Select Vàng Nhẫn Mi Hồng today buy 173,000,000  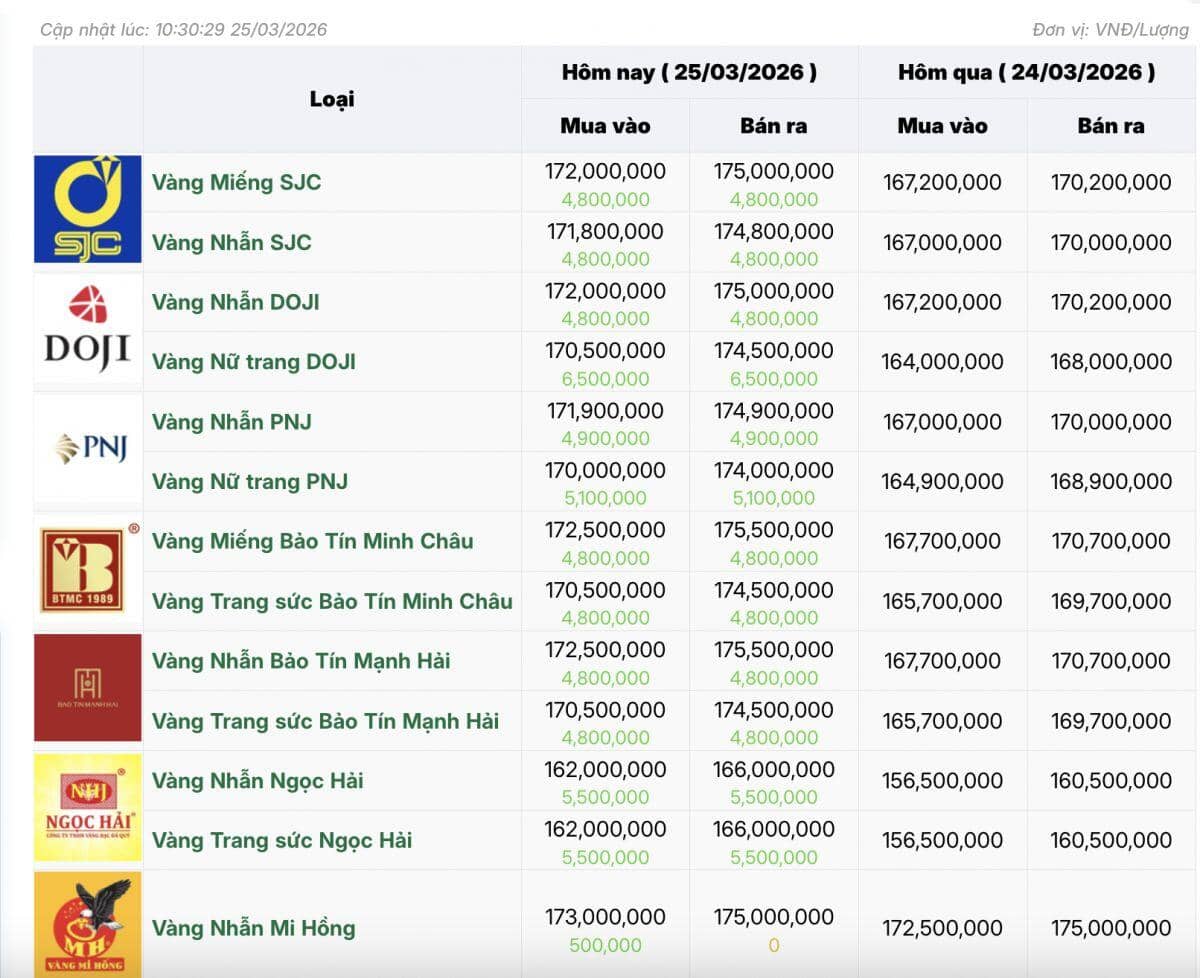605,917
